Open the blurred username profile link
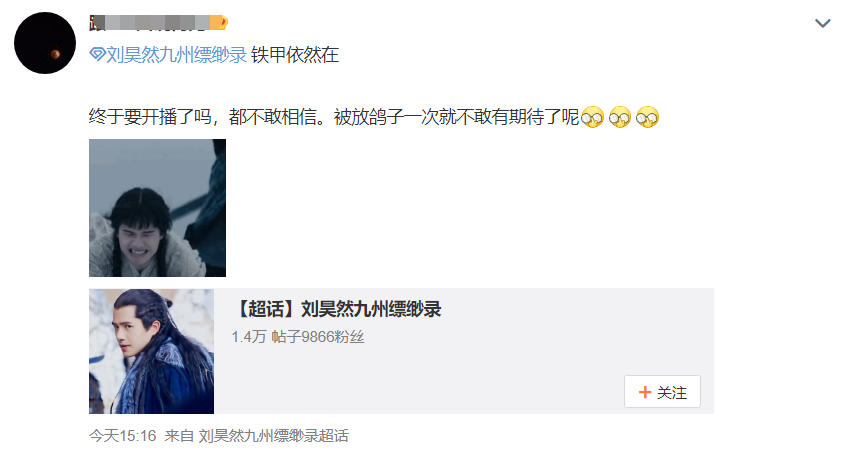Screen dimensions: 842x459 pos(150,23)
